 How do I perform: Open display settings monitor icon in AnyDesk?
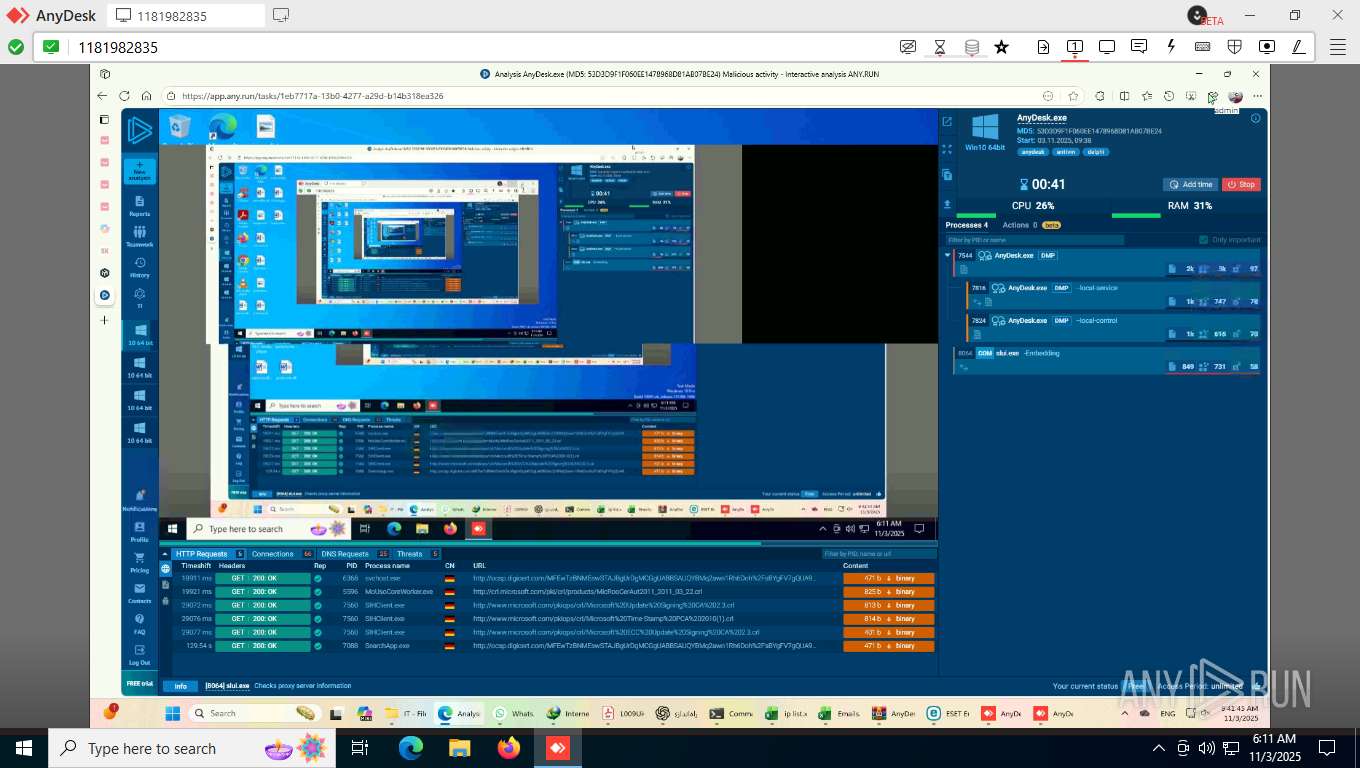tap(1107, 47)
